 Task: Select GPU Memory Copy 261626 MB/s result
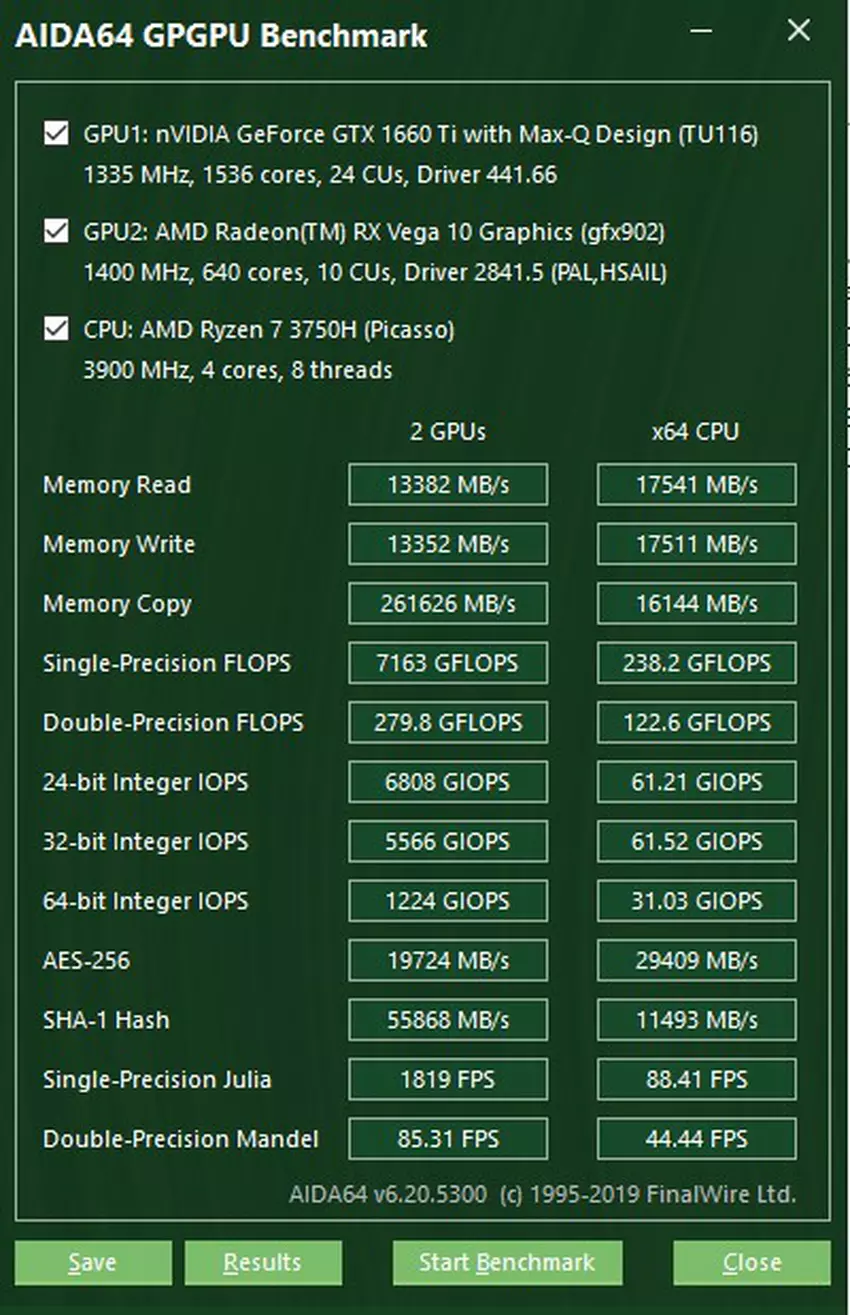tap(448, 604)
